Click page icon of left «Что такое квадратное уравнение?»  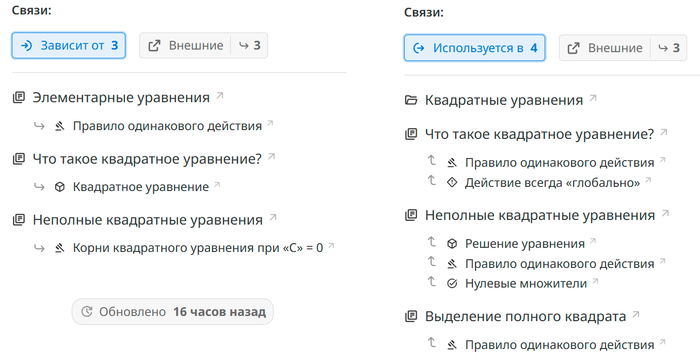(19, 159)
